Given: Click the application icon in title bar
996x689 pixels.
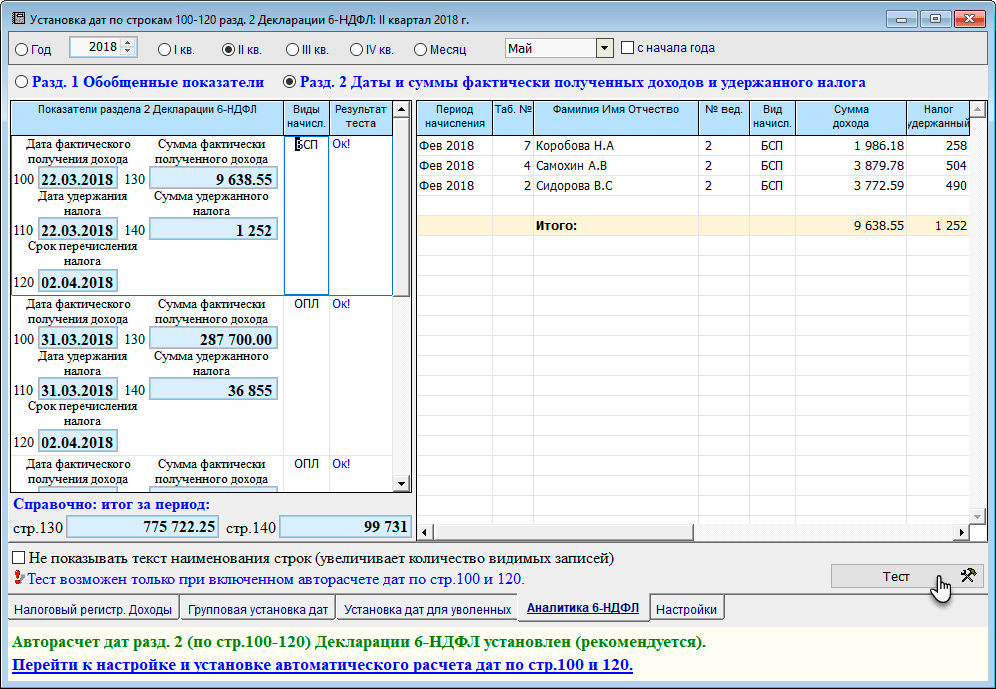Looking at the screenshot, I should tap(19, 18).
